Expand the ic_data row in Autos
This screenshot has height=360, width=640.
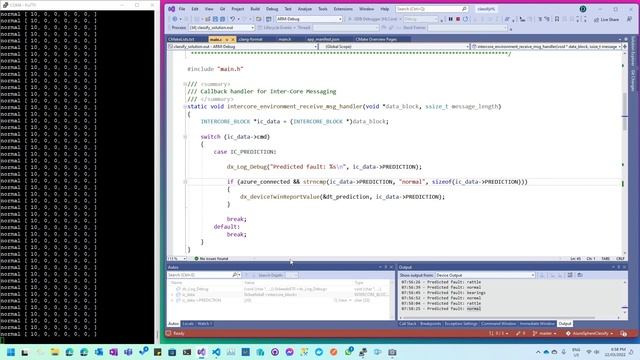coord(172,295)
